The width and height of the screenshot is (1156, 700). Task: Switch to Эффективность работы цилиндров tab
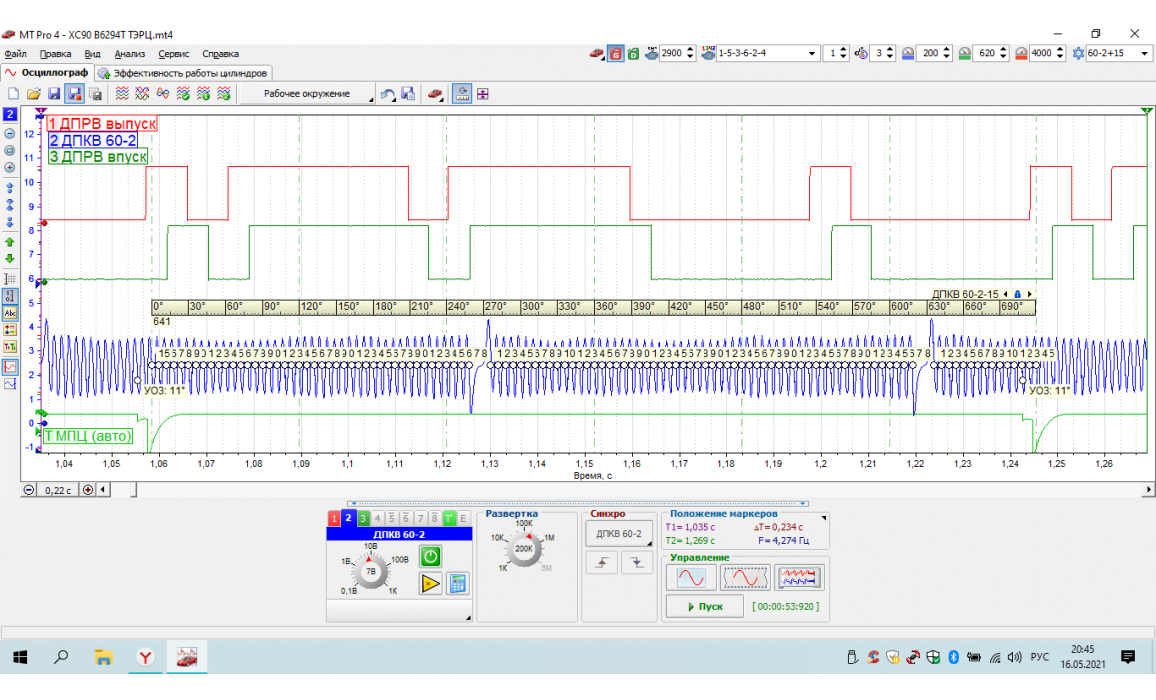183,73
